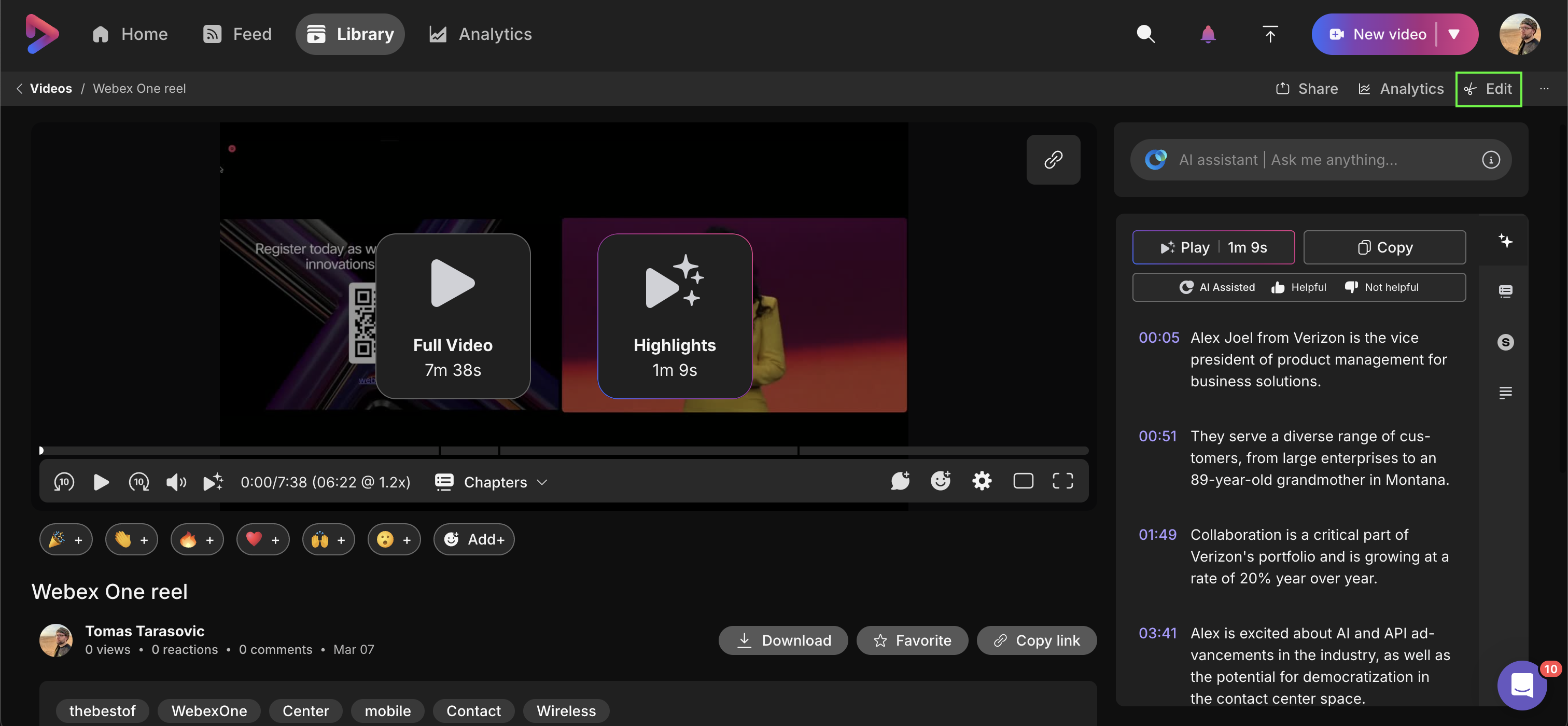The height and width of the screenshot is (726, 1568).
Task: Click the video progress bar
Action: [564, 450]
